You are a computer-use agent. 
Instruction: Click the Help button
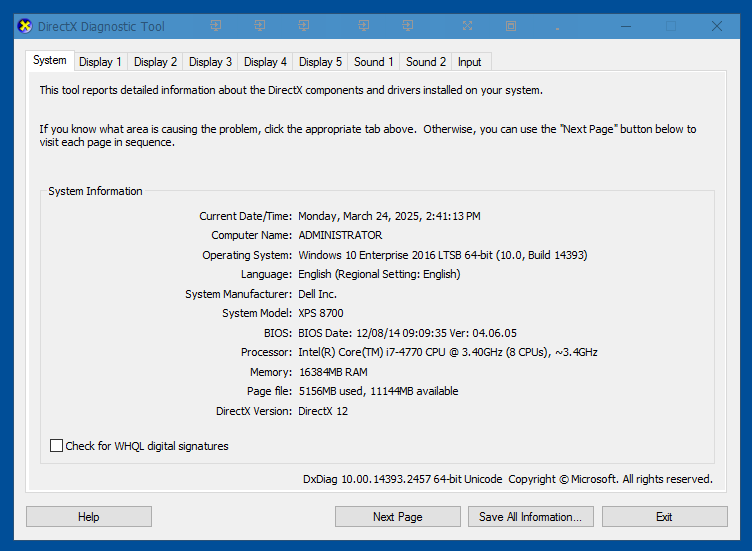point(89,516)
